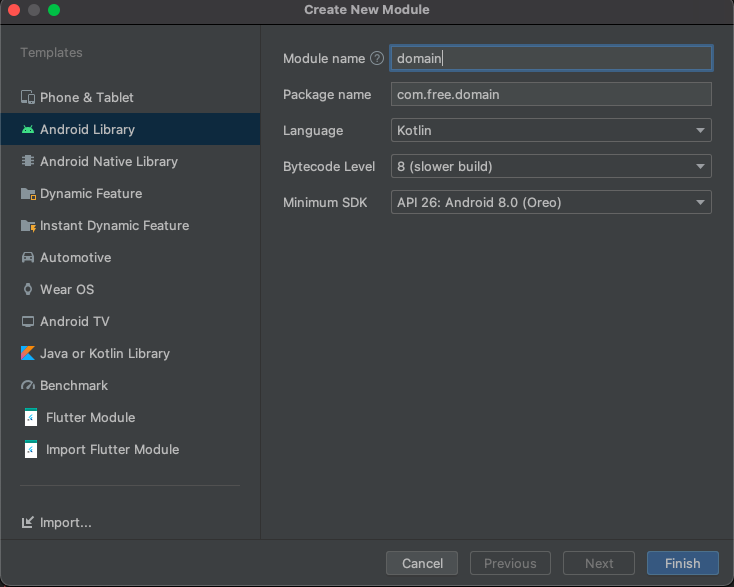
Task: Click the Android Native Library chip icon
Action: click(x=28, y=161)
